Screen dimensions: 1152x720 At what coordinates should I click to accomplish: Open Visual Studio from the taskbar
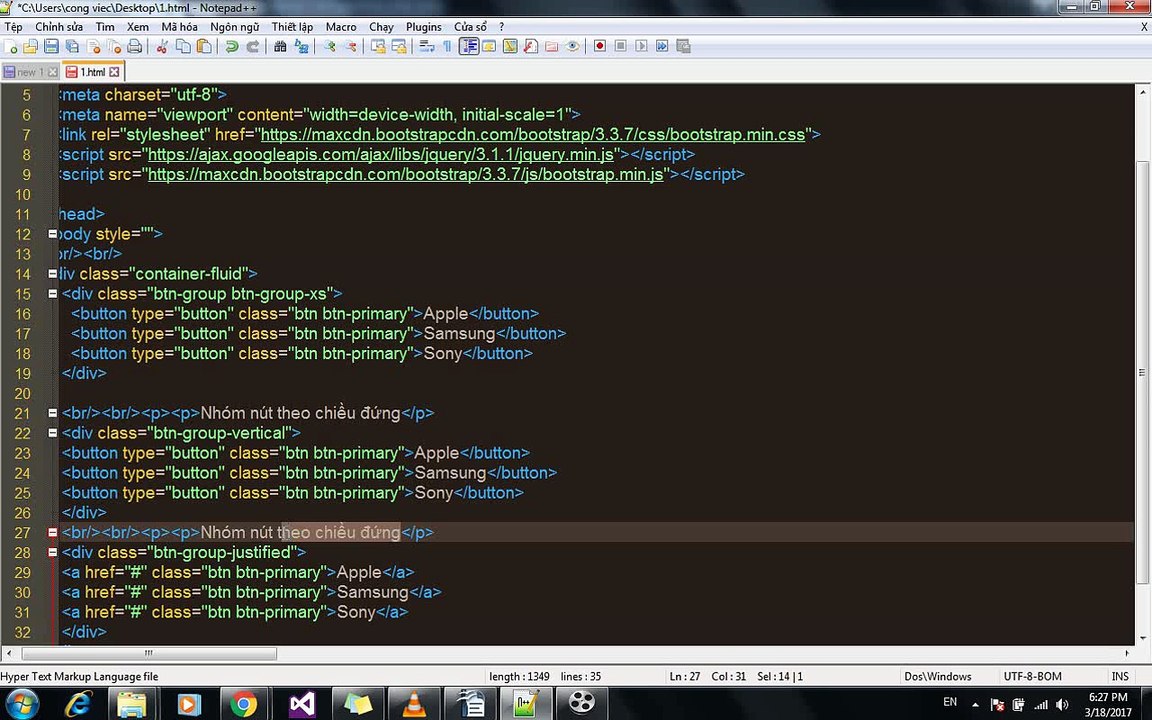tap(301, 704)
